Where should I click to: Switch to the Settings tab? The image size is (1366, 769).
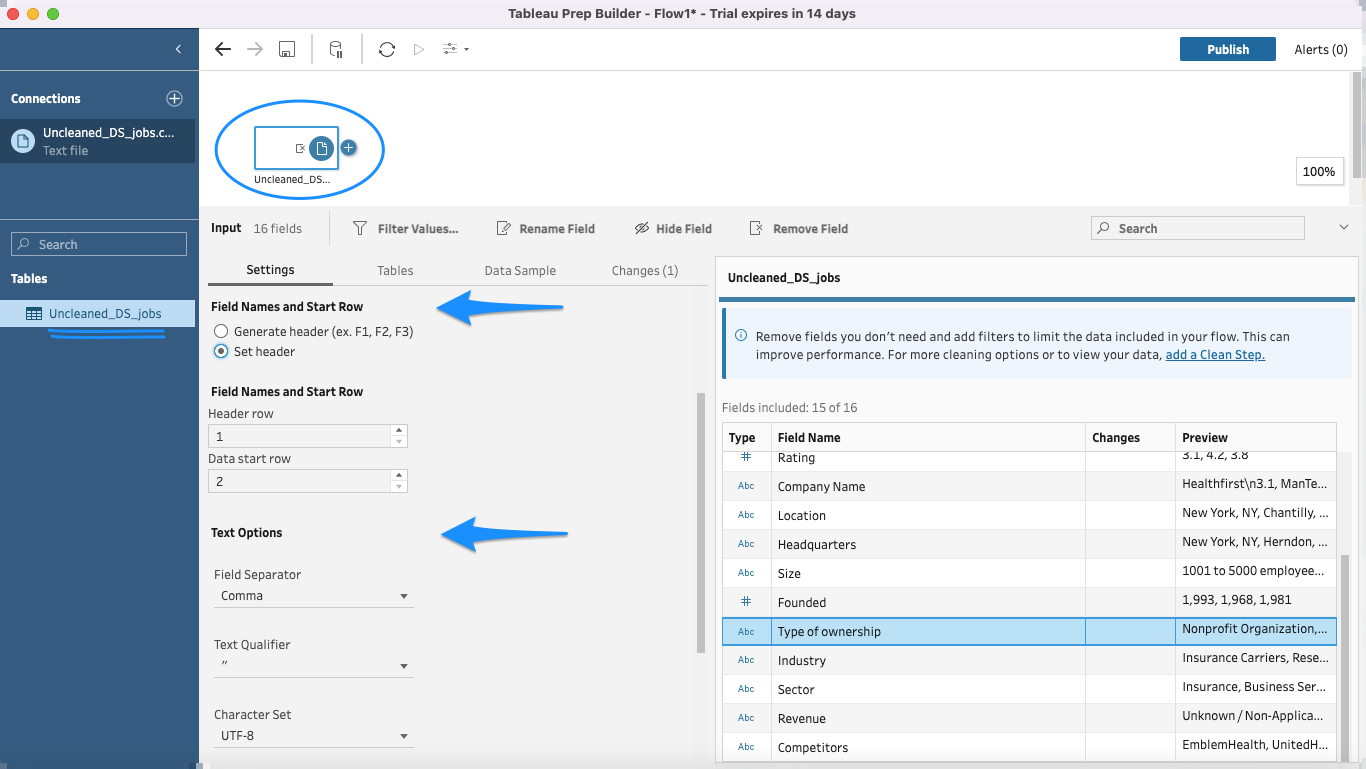(270, 270)
